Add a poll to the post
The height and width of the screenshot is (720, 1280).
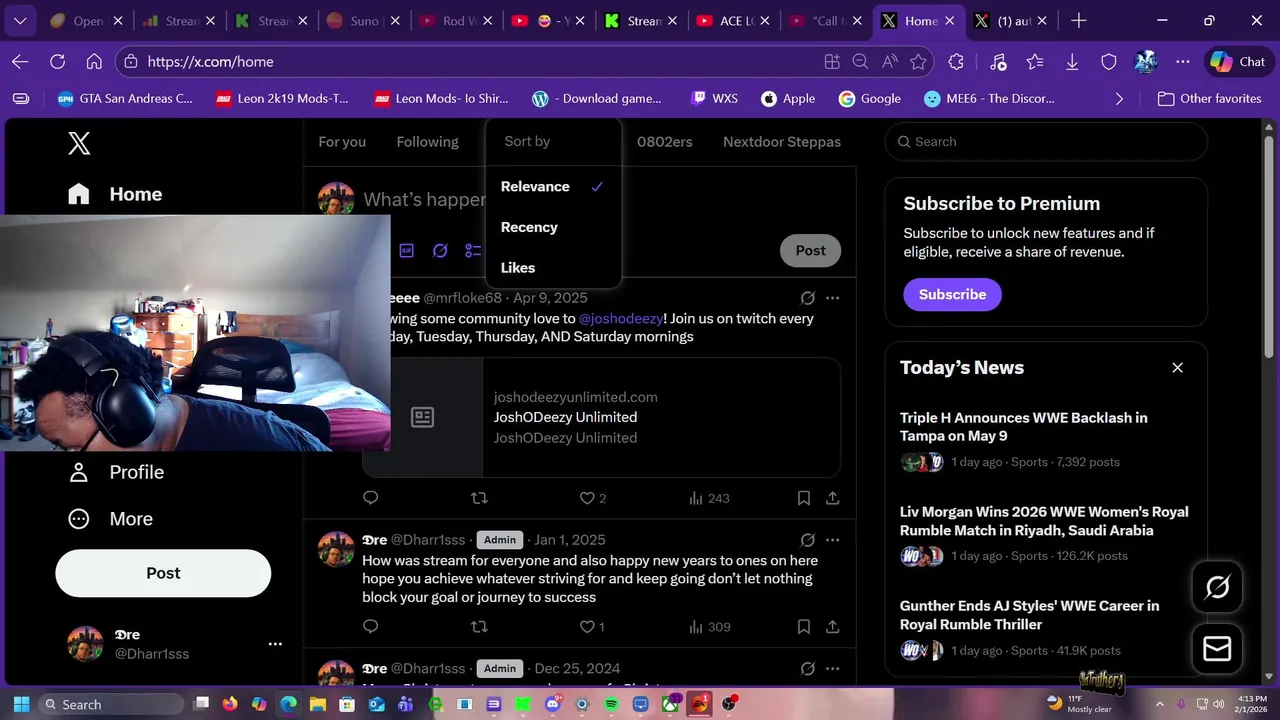point(473,251)
